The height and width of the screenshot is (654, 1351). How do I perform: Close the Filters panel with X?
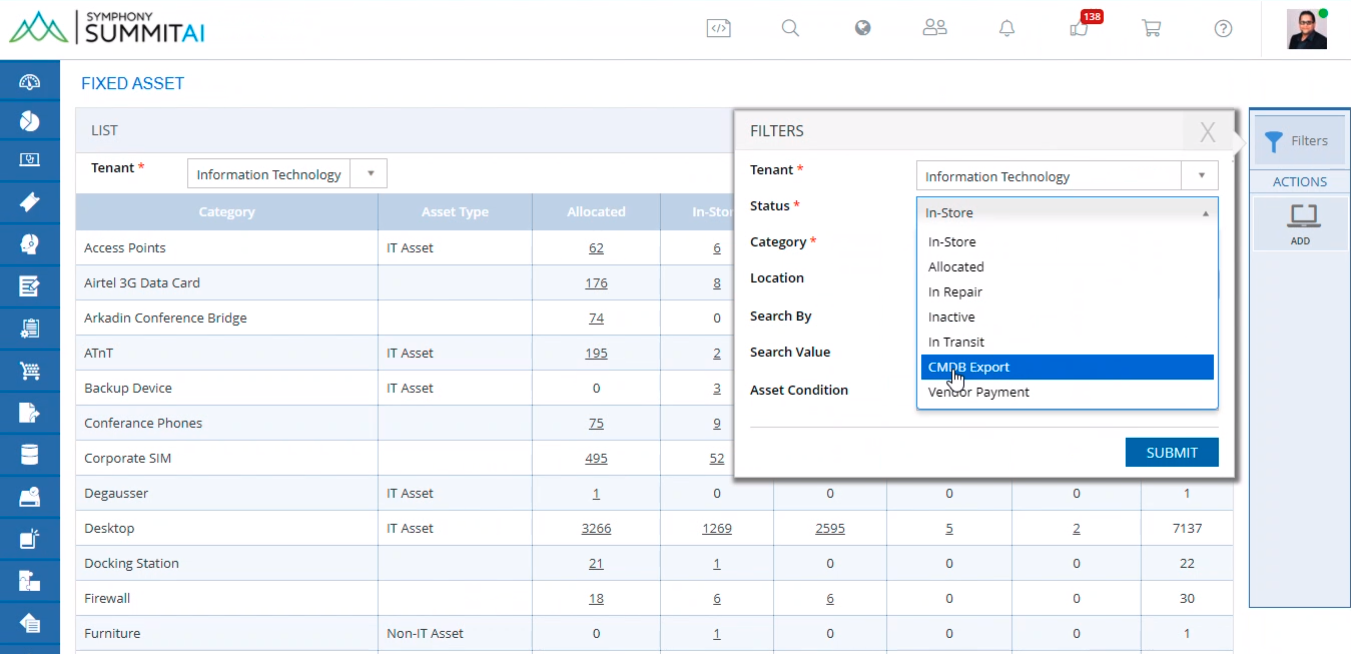tap(1208, 132)
